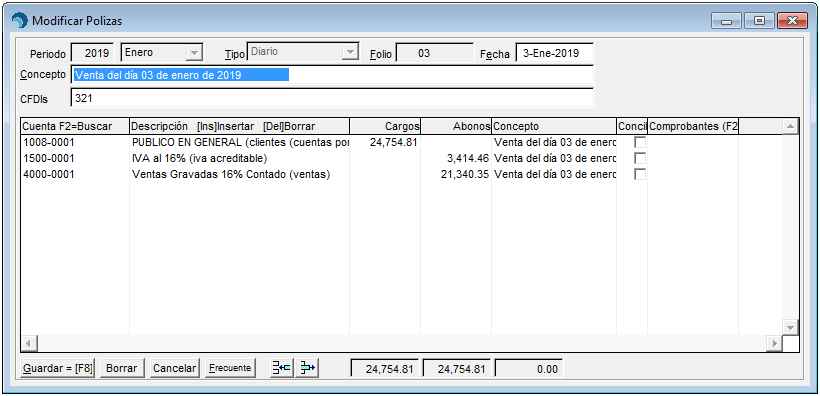
Task: Click the Cargos column header
Action: coord(385,126)
